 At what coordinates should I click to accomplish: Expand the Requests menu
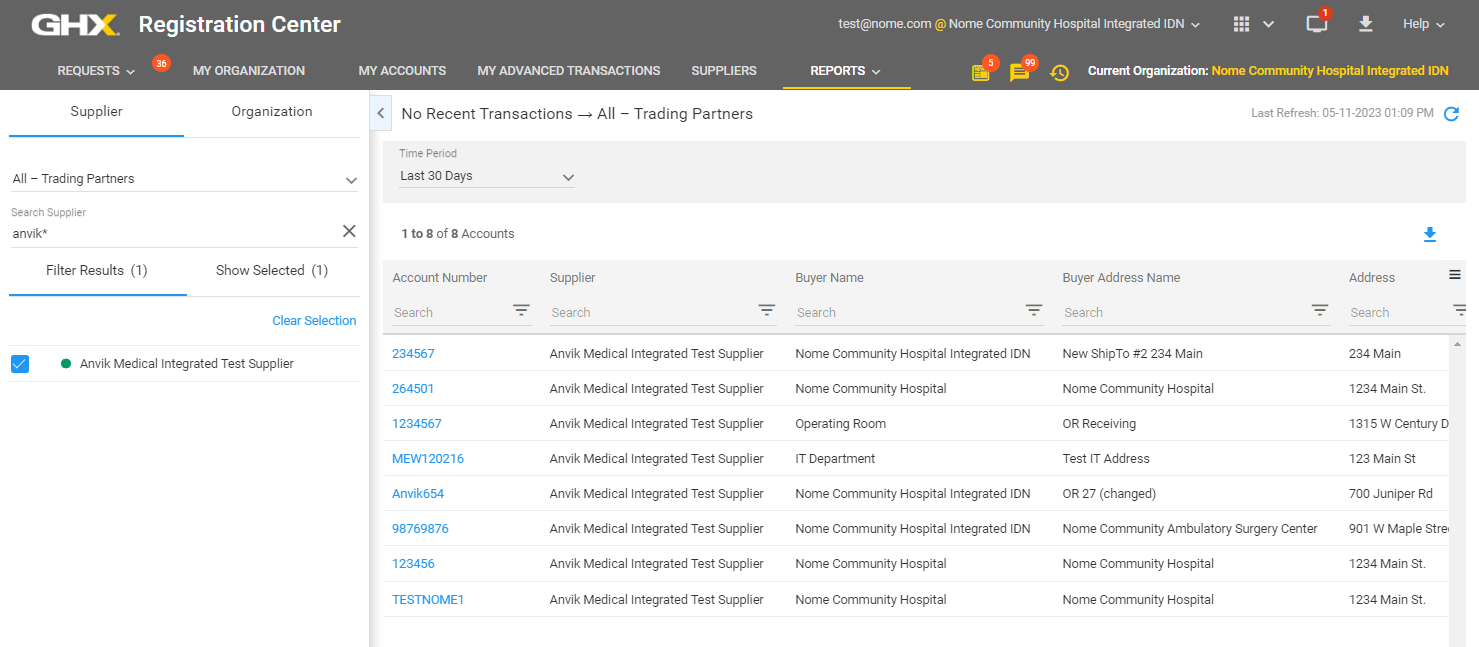pyautogui.click(x=95, y=71)
